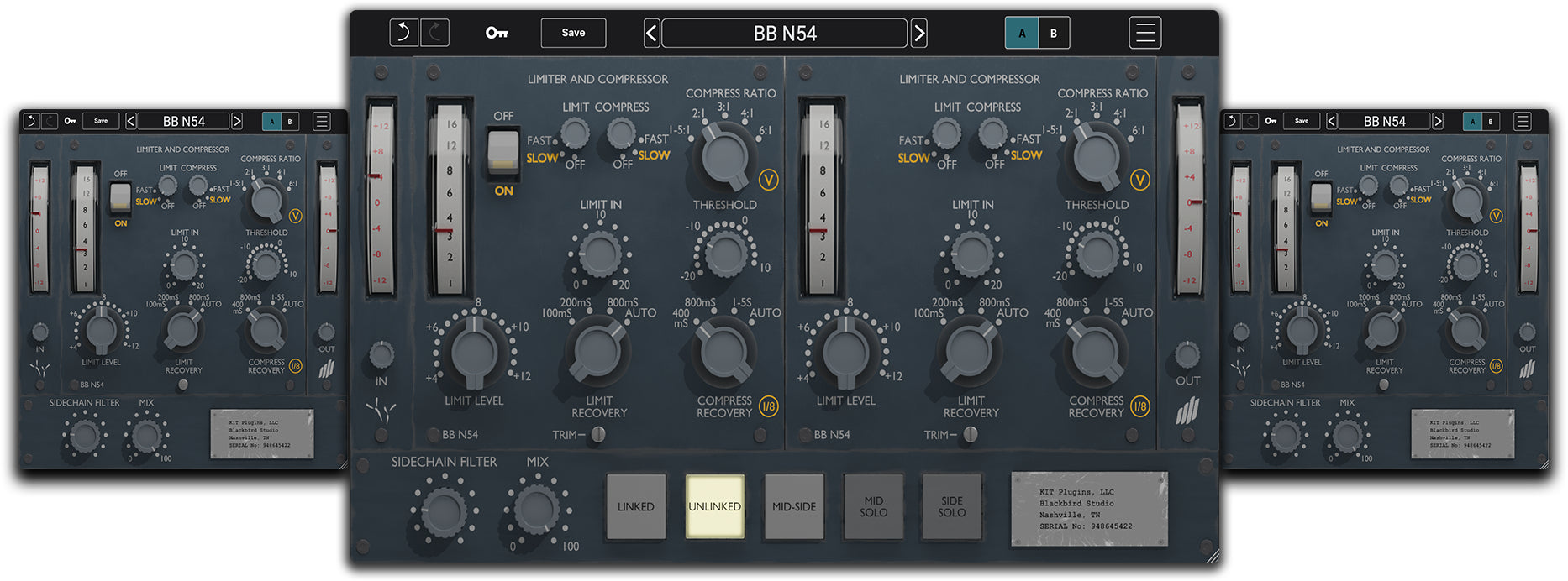This screenshot has width=1568, height=581.
Task: Click left channel LIMIT fast/slow knob
Action: 575,133
